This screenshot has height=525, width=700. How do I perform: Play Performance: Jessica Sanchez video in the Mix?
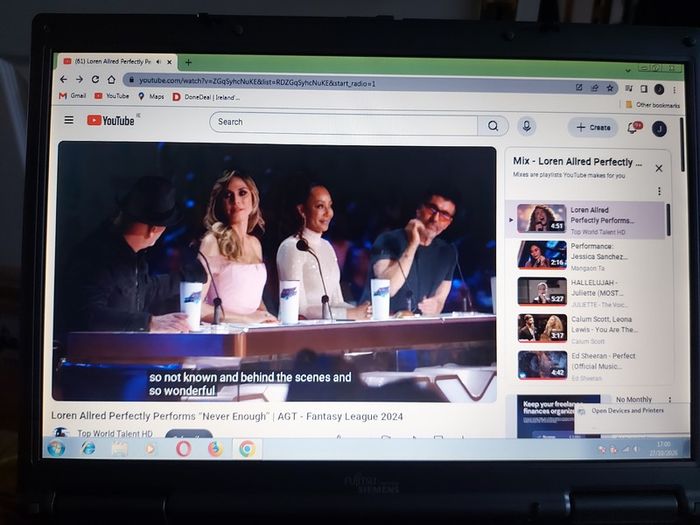586,256
